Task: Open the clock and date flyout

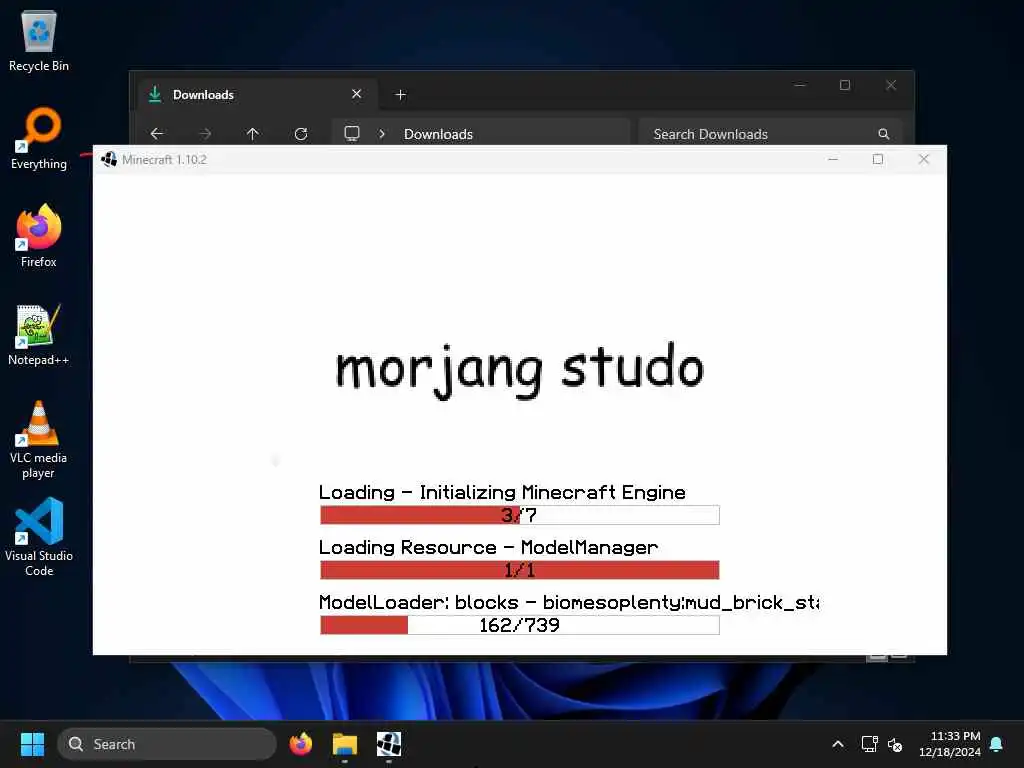Action: [x=950, y=744]
